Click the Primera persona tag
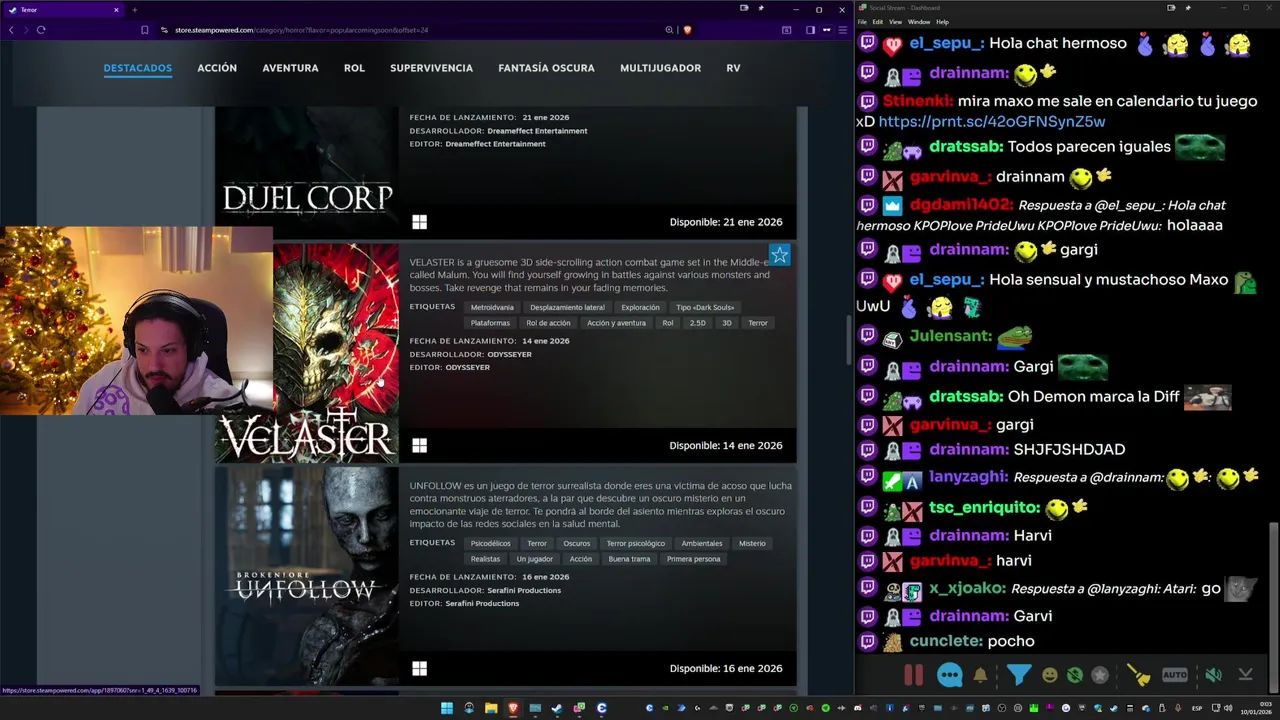Screen dimensions: 1280x720 [693, 559]
